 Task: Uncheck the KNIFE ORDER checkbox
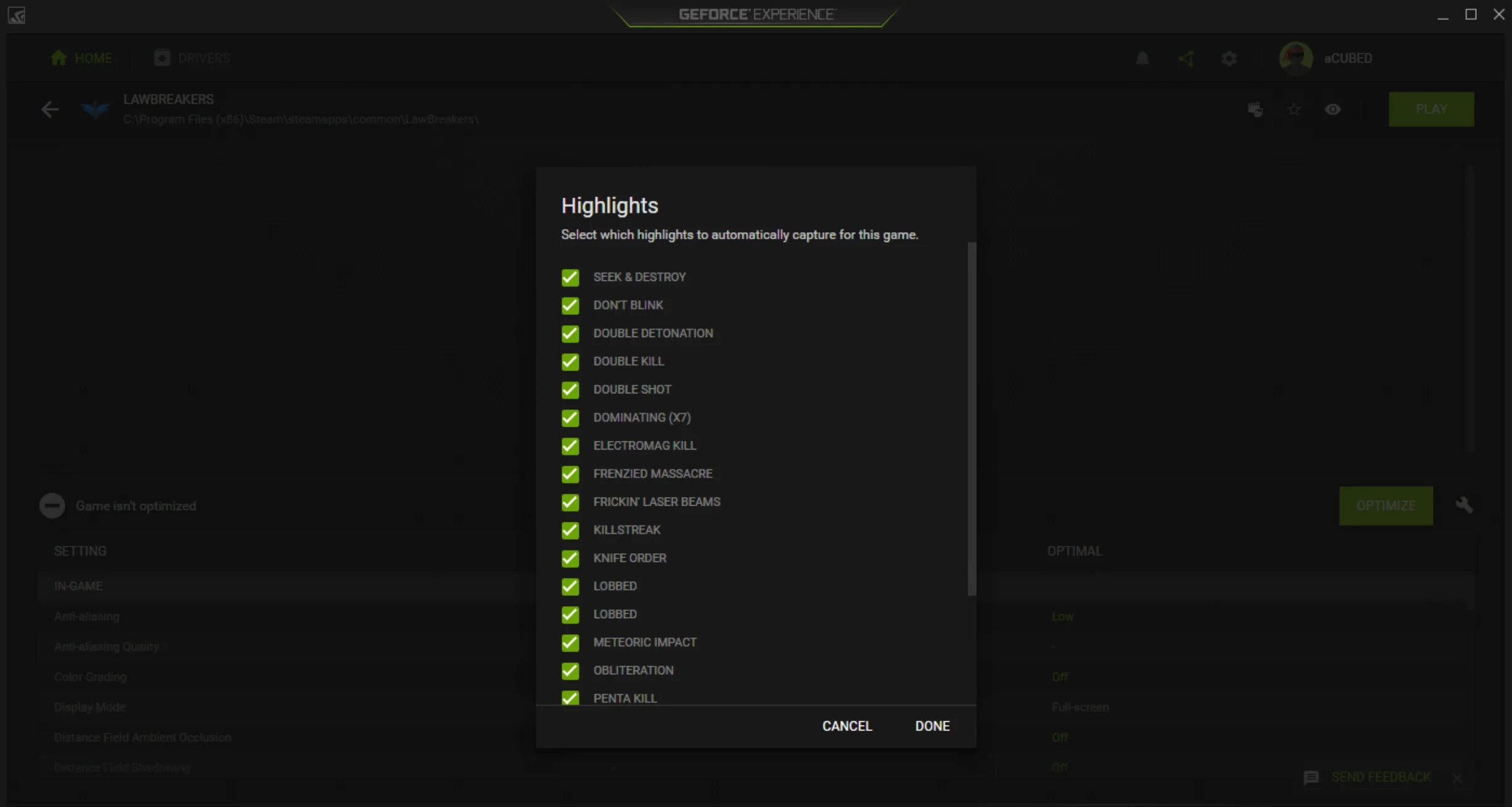tap(570, 558)
